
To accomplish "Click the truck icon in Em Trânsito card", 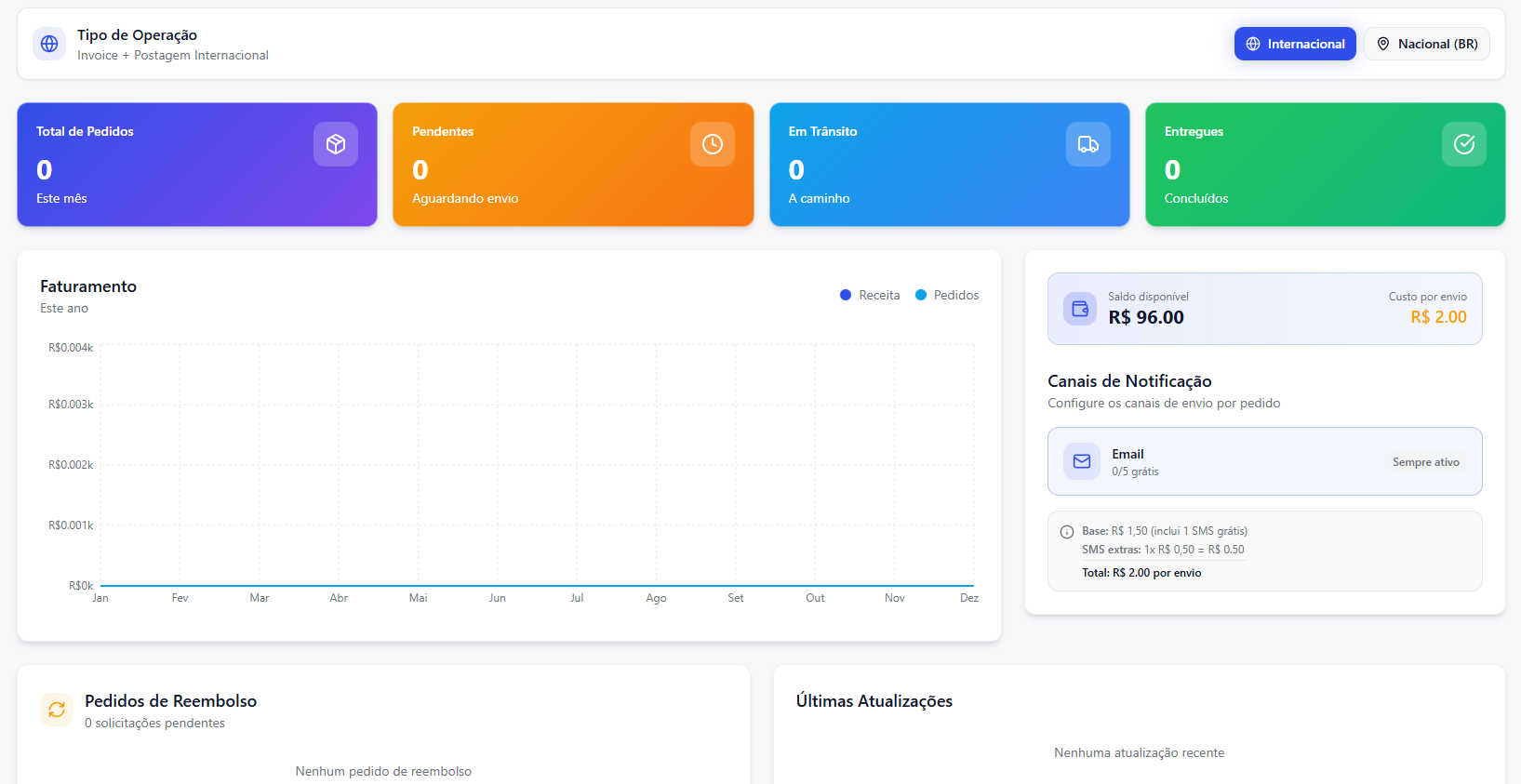I will 1088,144.
